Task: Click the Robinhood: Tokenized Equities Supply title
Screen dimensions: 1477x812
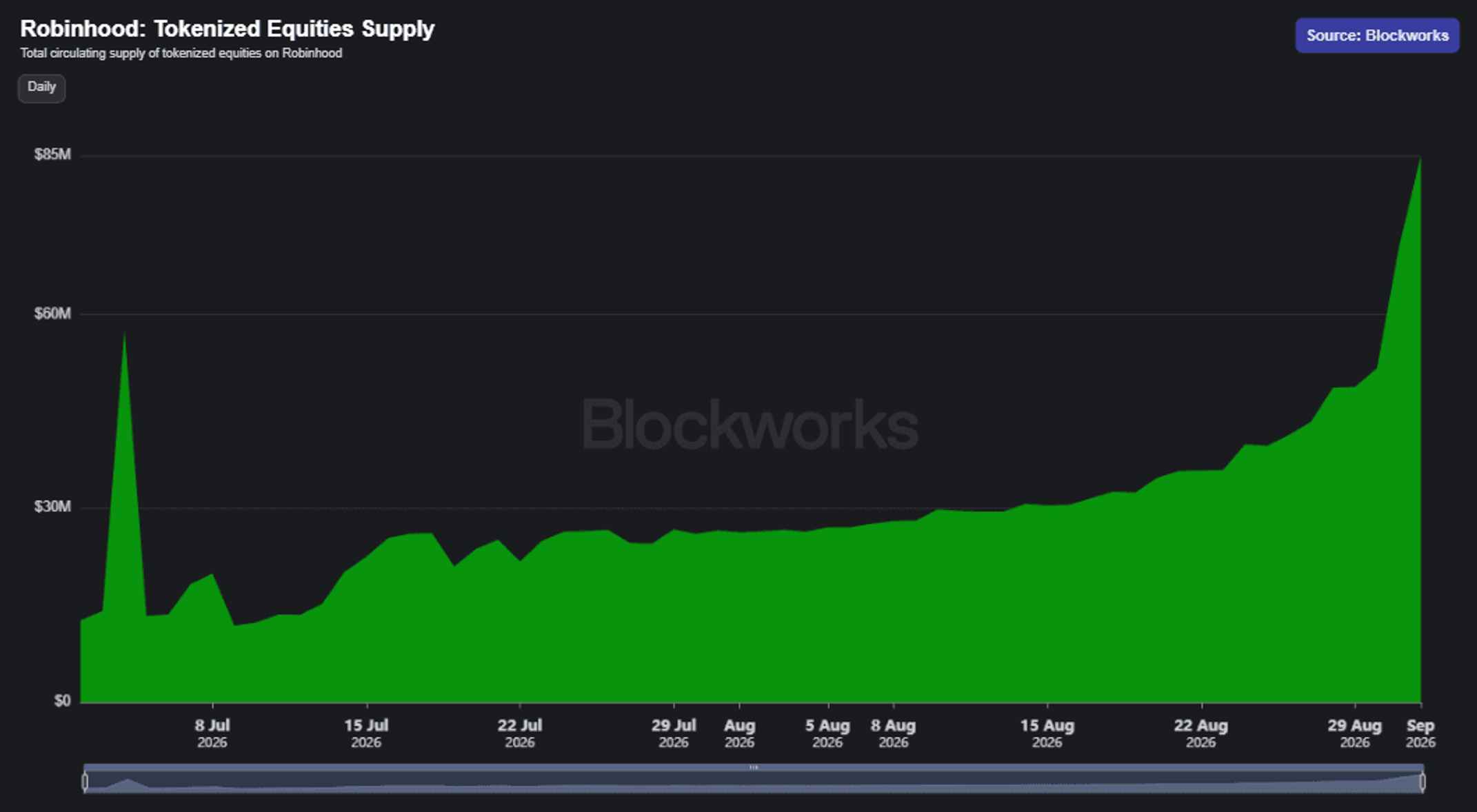Action: pos(228,28)
